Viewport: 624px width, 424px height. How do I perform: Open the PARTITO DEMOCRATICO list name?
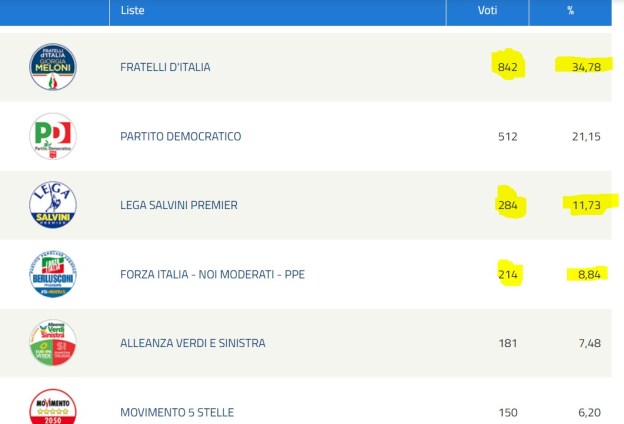pyautogui.click(x=180, y=136)
